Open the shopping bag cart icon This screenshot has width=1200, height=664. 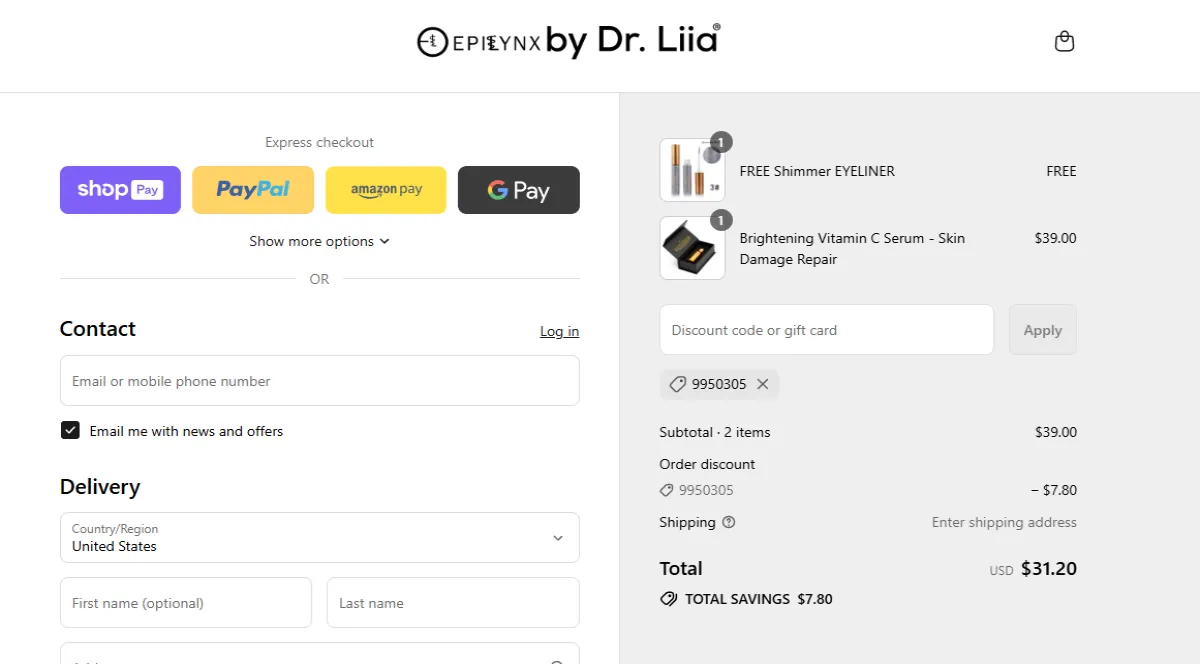coord(1064,42)
